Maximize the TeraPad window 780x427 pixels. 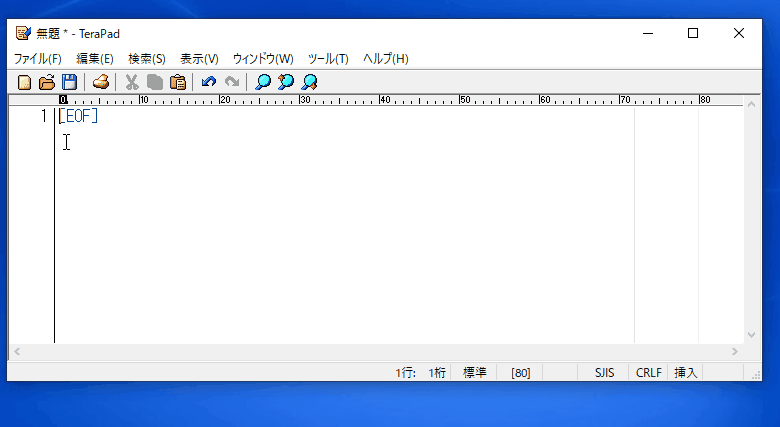tap(693, 33)
